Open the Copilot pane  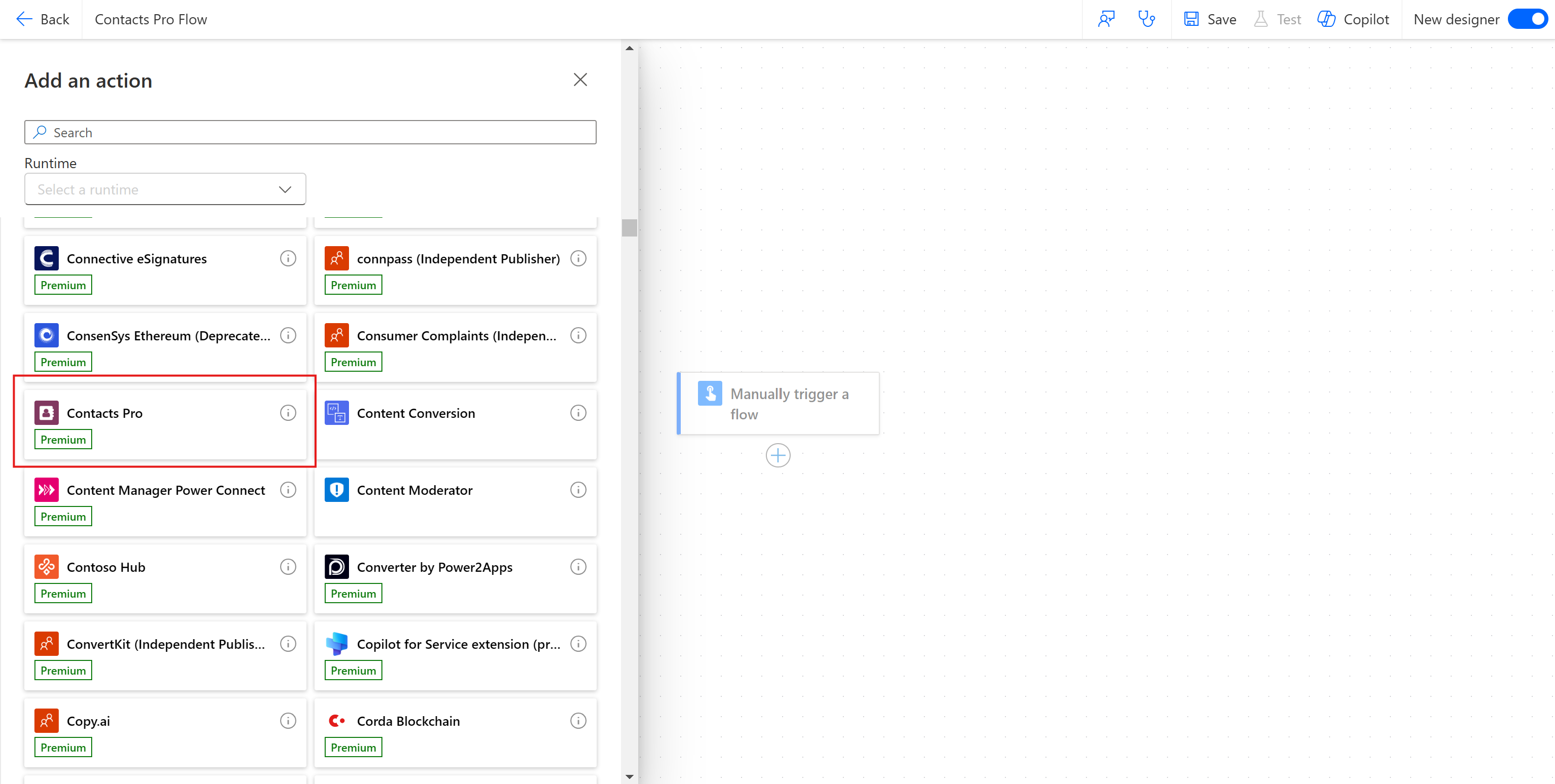[1353, 19]
